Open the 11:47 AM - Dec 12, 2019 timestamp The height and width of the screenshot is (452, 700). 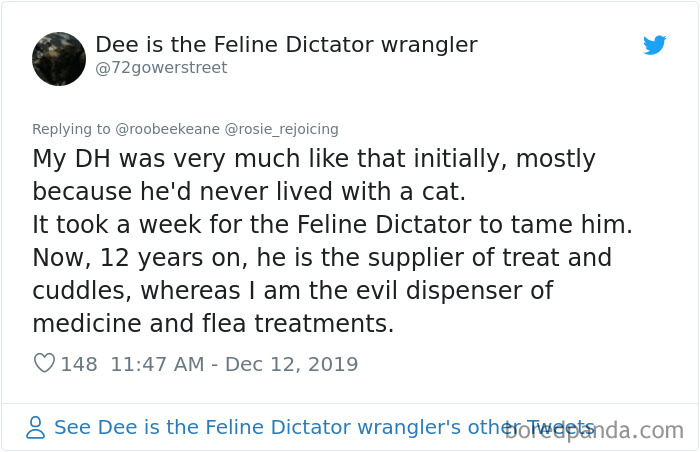[234, 364]
